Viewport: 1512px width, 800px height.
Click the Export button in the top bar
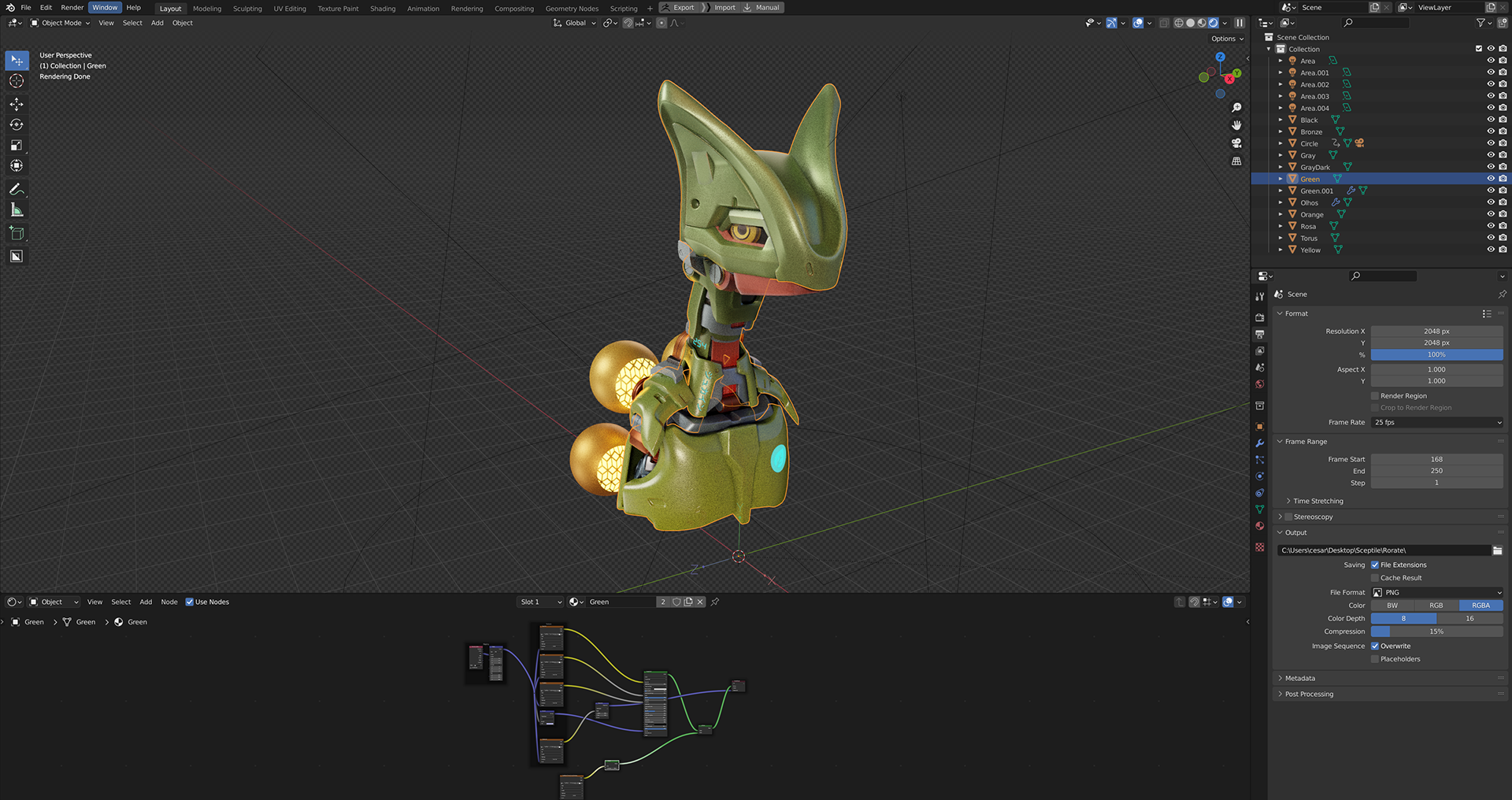679,8
